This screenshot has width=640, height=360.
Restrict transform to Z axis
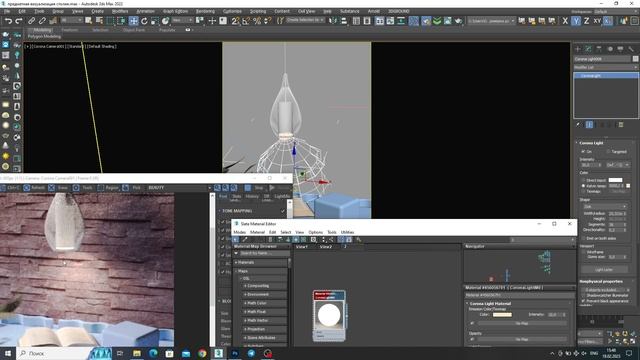pos(587,21)
